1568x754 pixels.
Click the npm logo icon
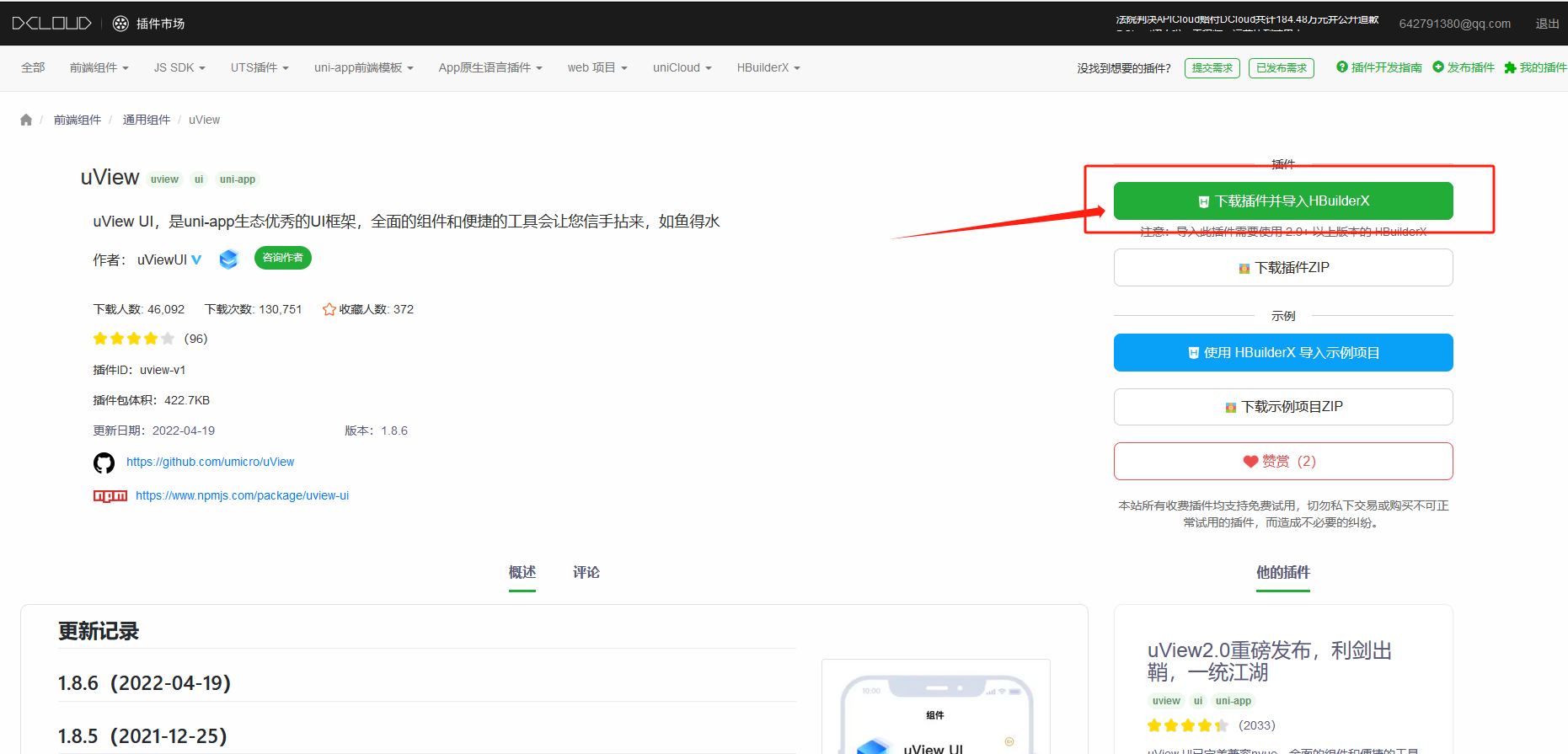pyautogui.click(x=110, y=496)
